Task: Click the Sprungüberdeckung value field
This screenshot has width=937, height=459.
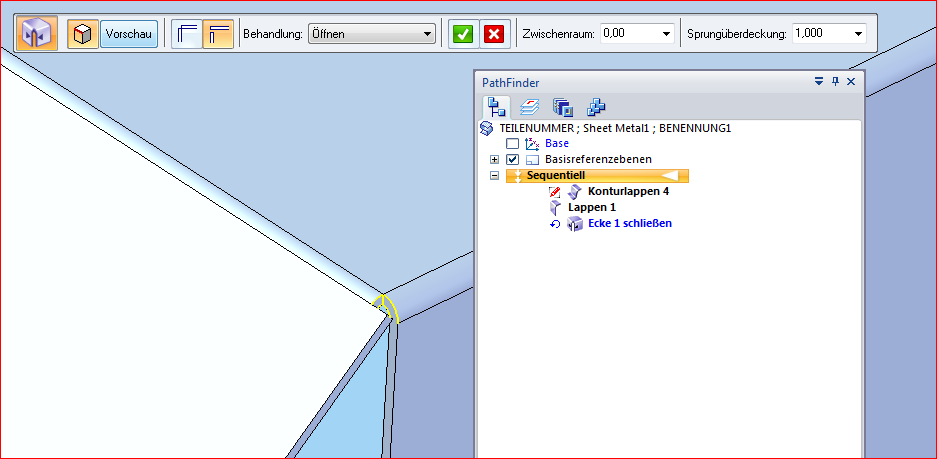Action: point(822,34)
